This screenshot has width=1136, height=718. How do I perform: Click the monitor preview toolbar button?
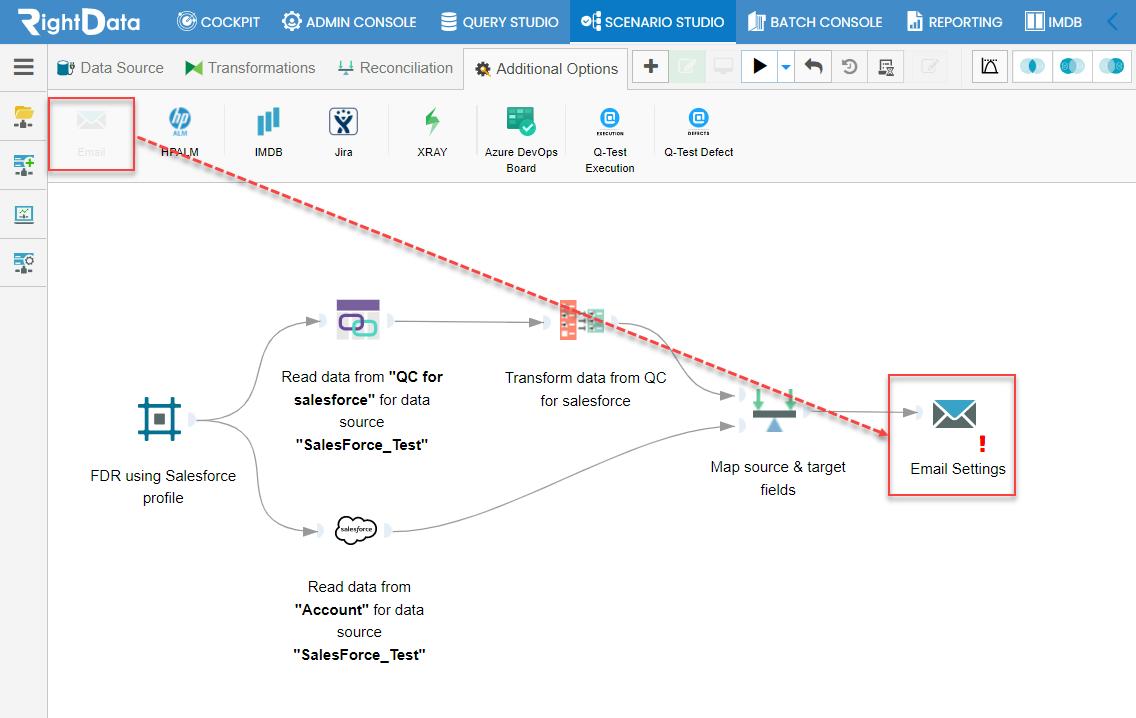coord(722,67)
